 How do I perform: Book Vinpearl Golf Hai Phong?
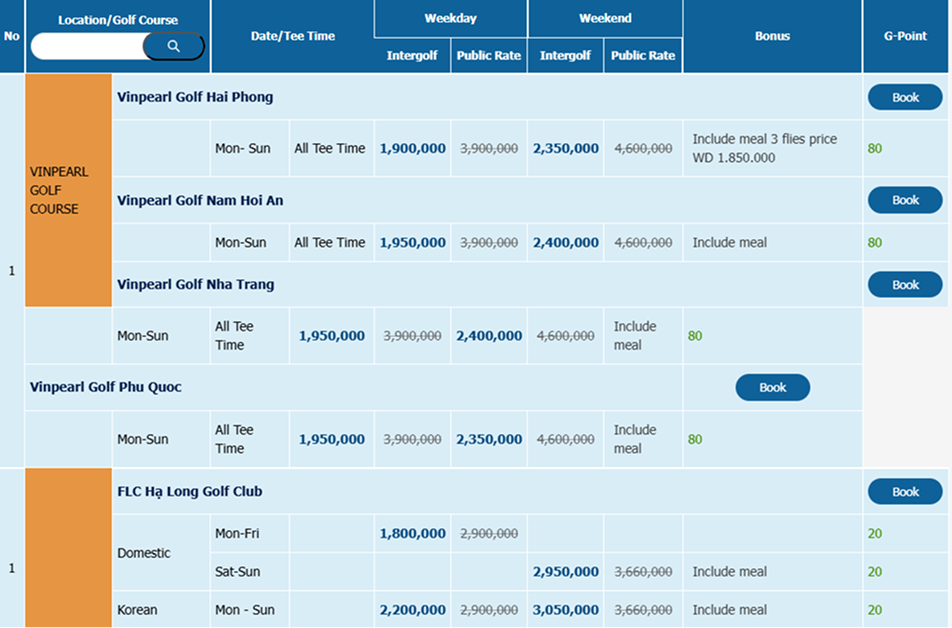point(905,97)
